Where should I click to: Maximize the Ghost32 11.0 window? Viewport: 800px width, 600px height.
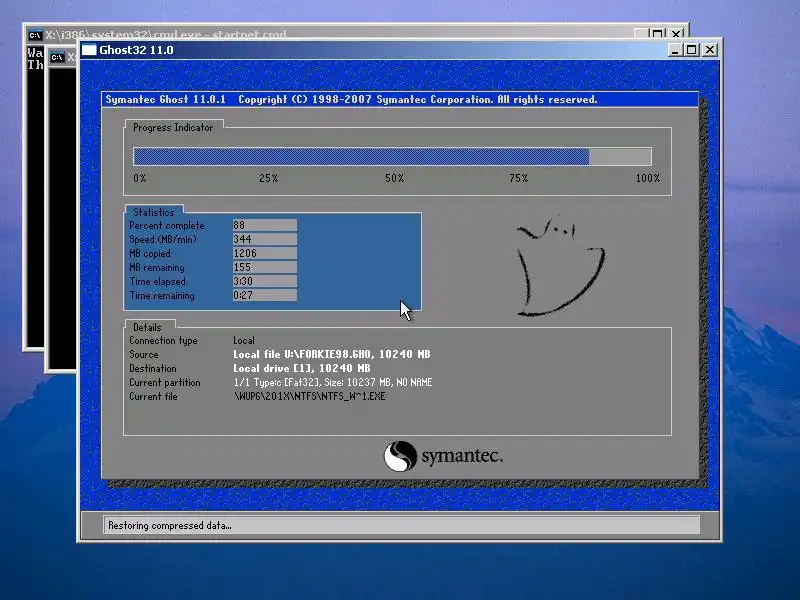[692, 49]
